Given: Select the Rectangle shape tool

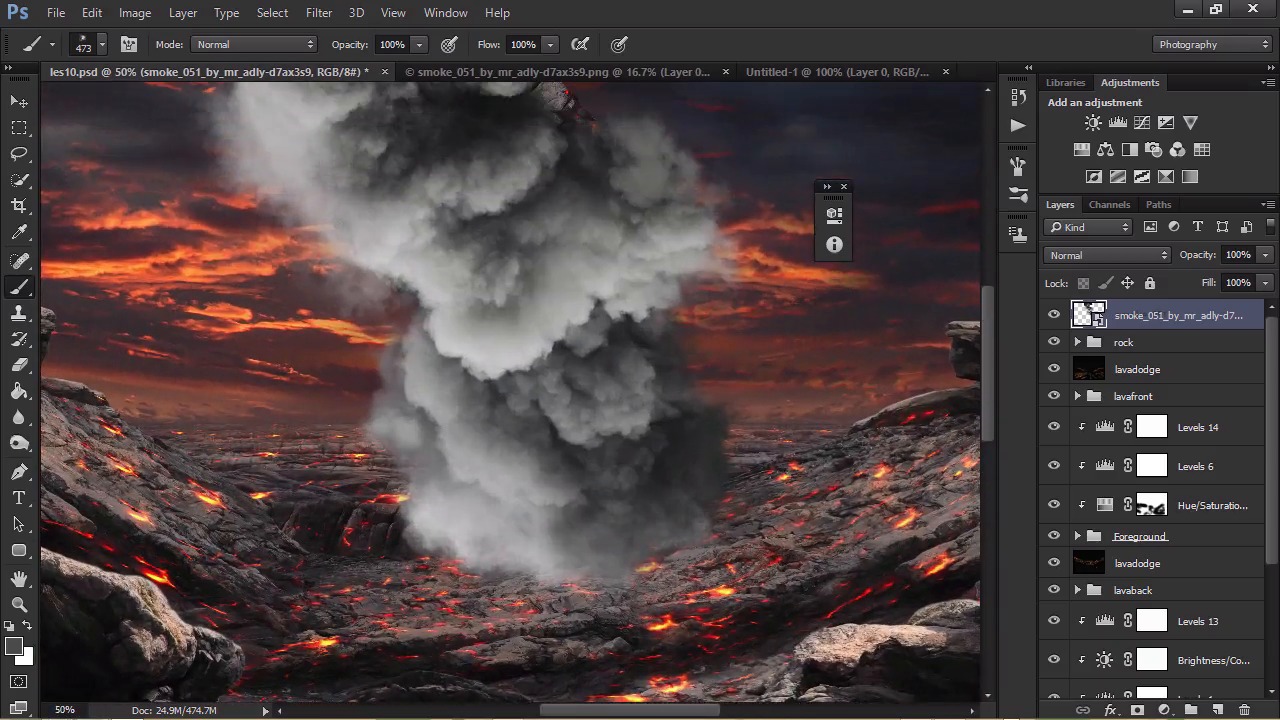Looking at the screenshot, I should (19, 550).
